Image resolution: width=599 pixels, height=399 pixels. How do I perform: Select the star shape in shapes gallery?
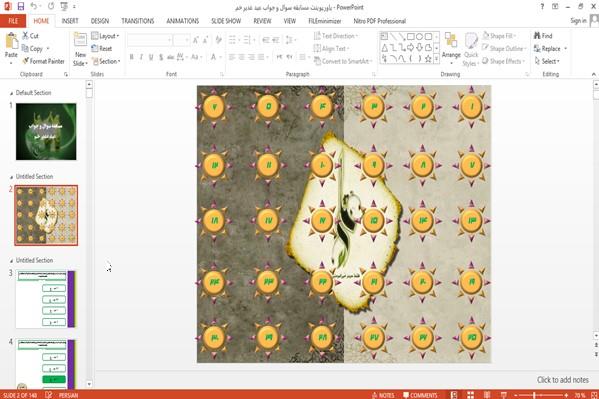coord(428,58)
